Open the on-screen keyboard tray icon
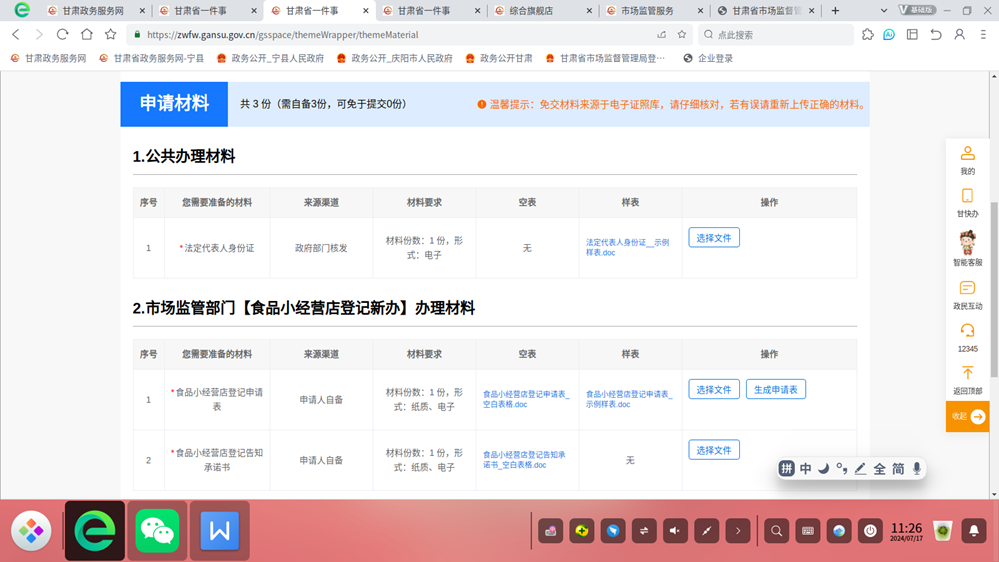This screenshot has height=562, width=999. [808, 531]
